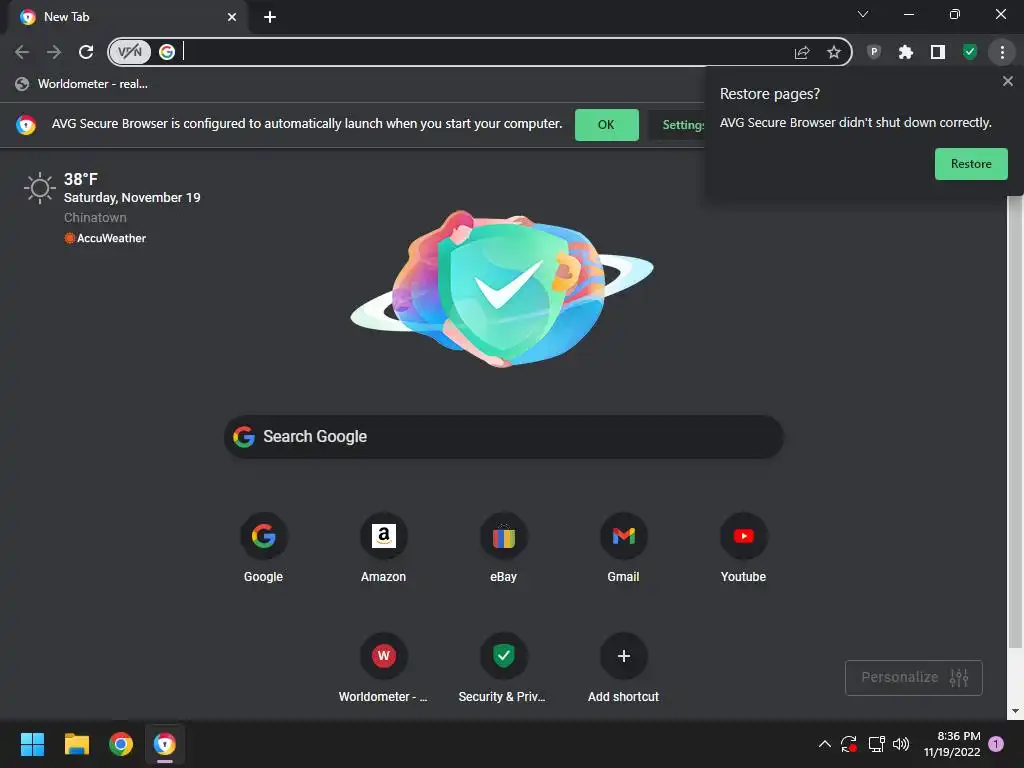Go back to the previous page

22,52
